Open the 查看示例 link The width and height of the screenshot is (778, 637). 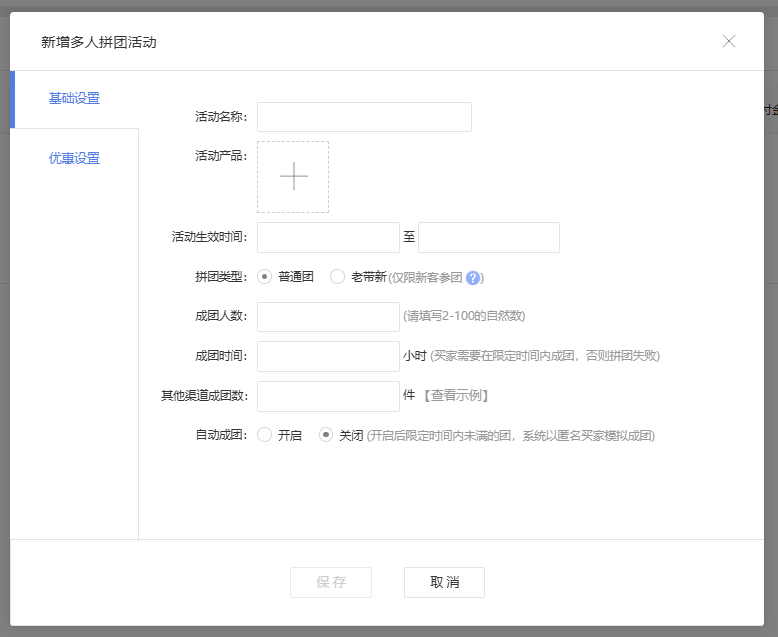456,395
